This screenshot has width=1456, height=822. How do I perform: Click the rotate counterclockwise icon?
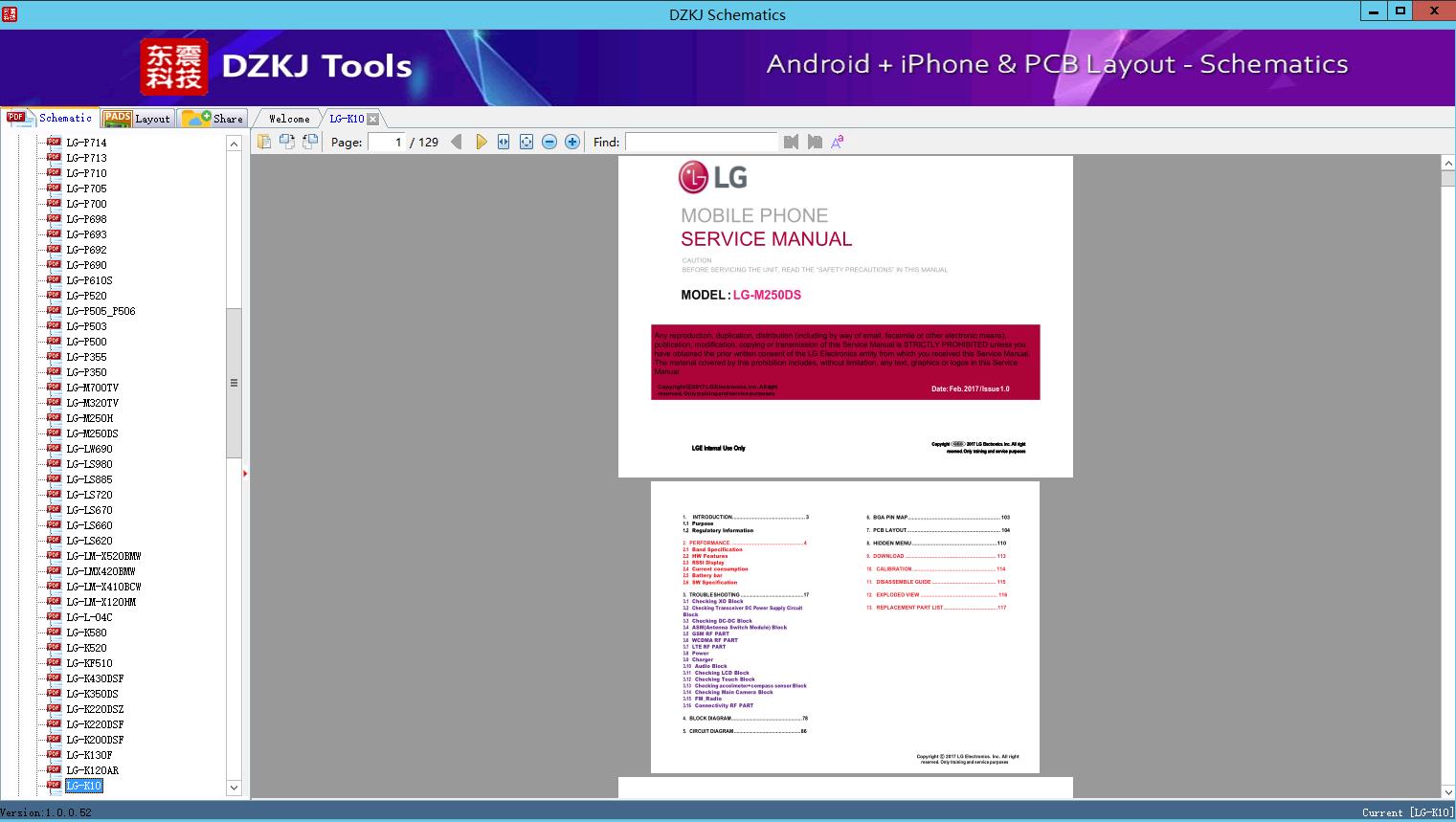[x=287, y=142]
